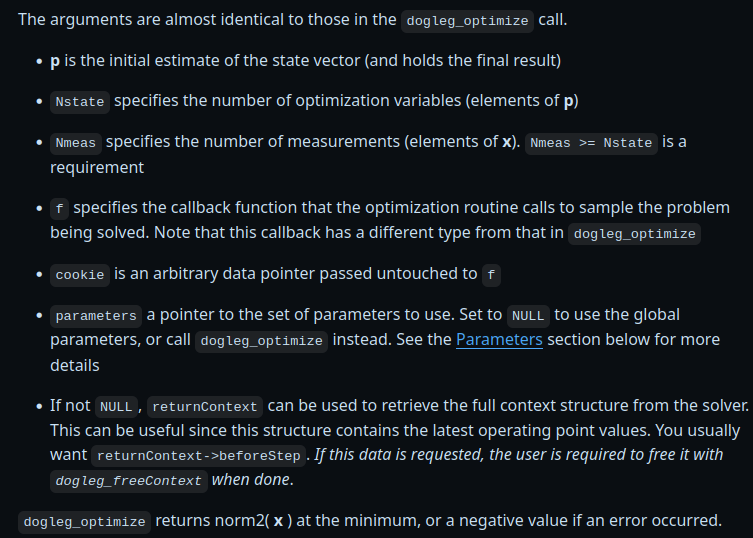This screenshot has height=538, width=753.
Task: Click the returnContext code label
Action: click(x=205, y=407)
